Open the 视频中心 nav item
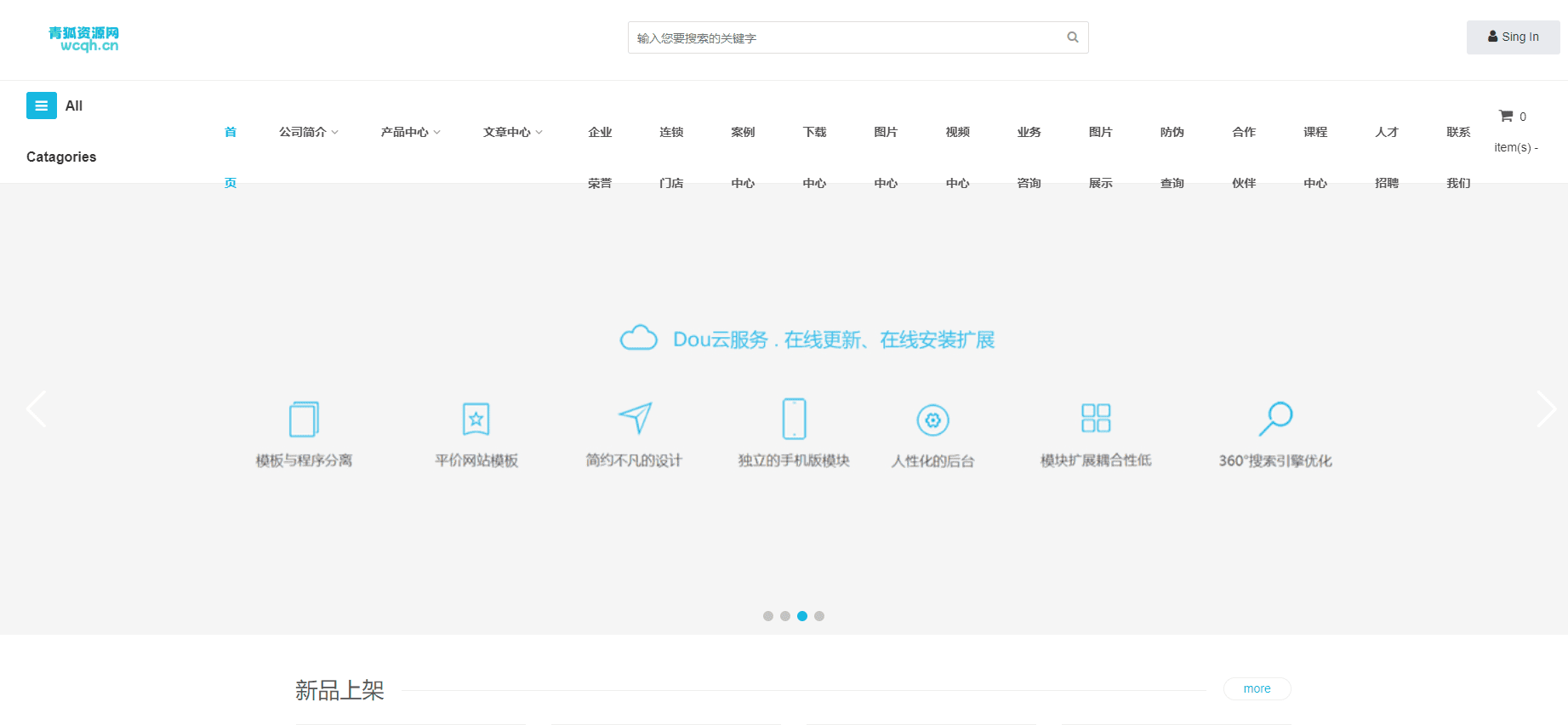Screen dimensions: 1568x725 957,157
